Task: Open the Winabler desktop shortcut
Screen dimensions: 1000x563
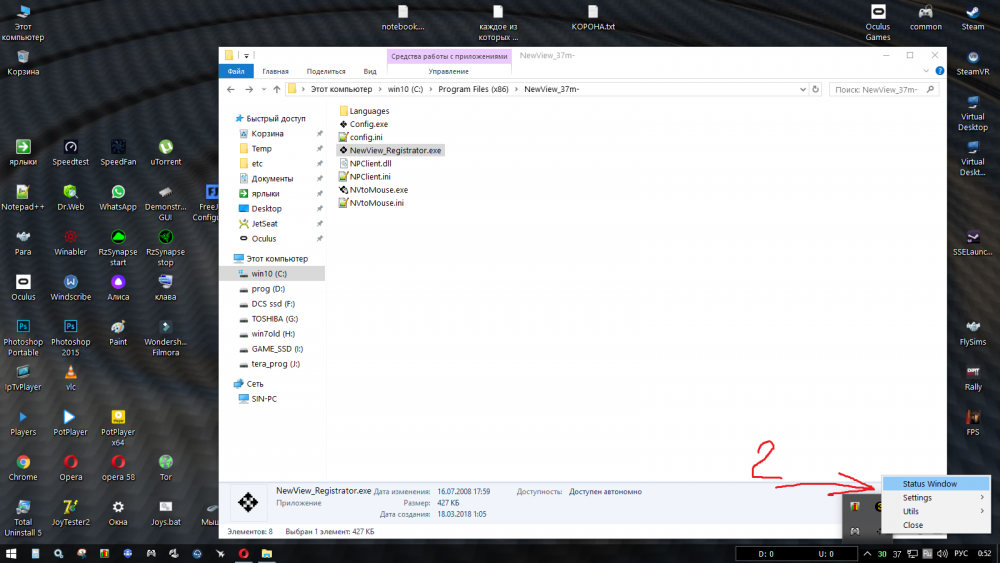Action: click(x=71, y=243)
